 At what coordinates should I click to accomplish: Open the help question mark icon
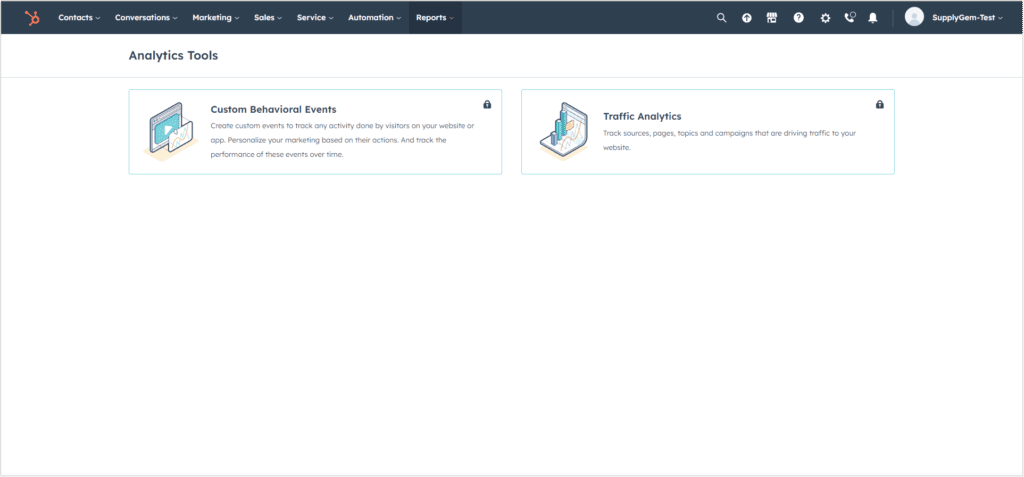pyautogui.click(x=799, y=18)
